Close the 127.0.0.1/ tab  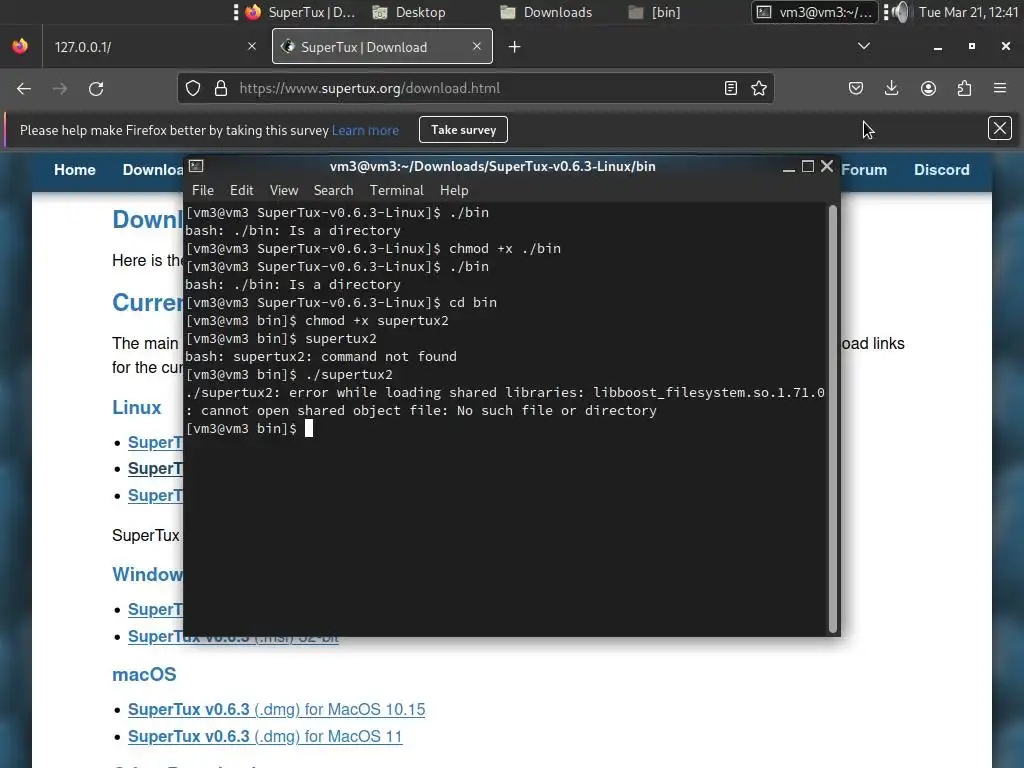(x=251, y=46)
